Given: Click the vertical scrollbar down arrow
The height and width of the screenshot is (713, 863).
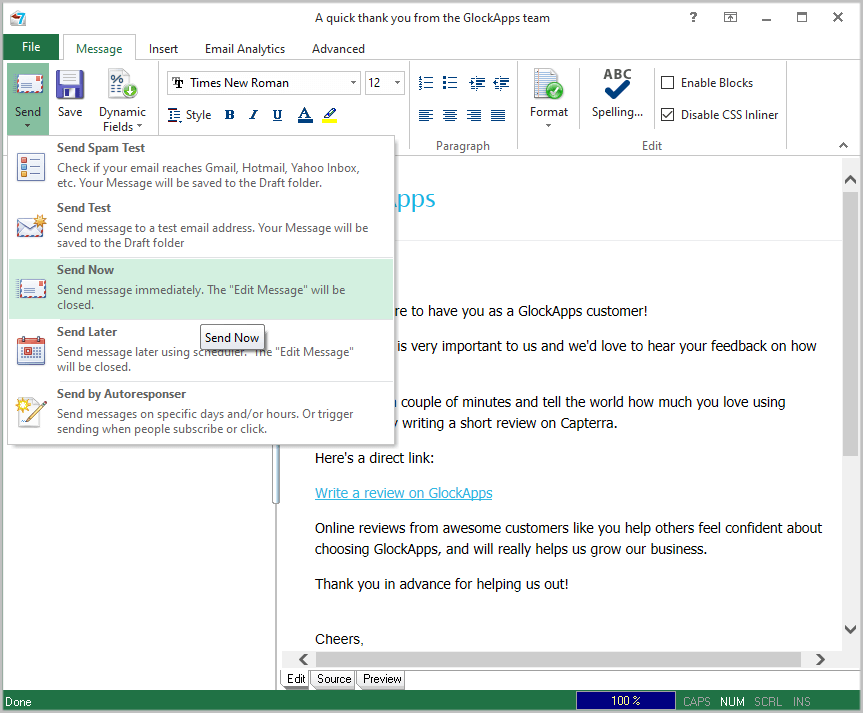Looking at the screenshot, I should pos(850,629).
